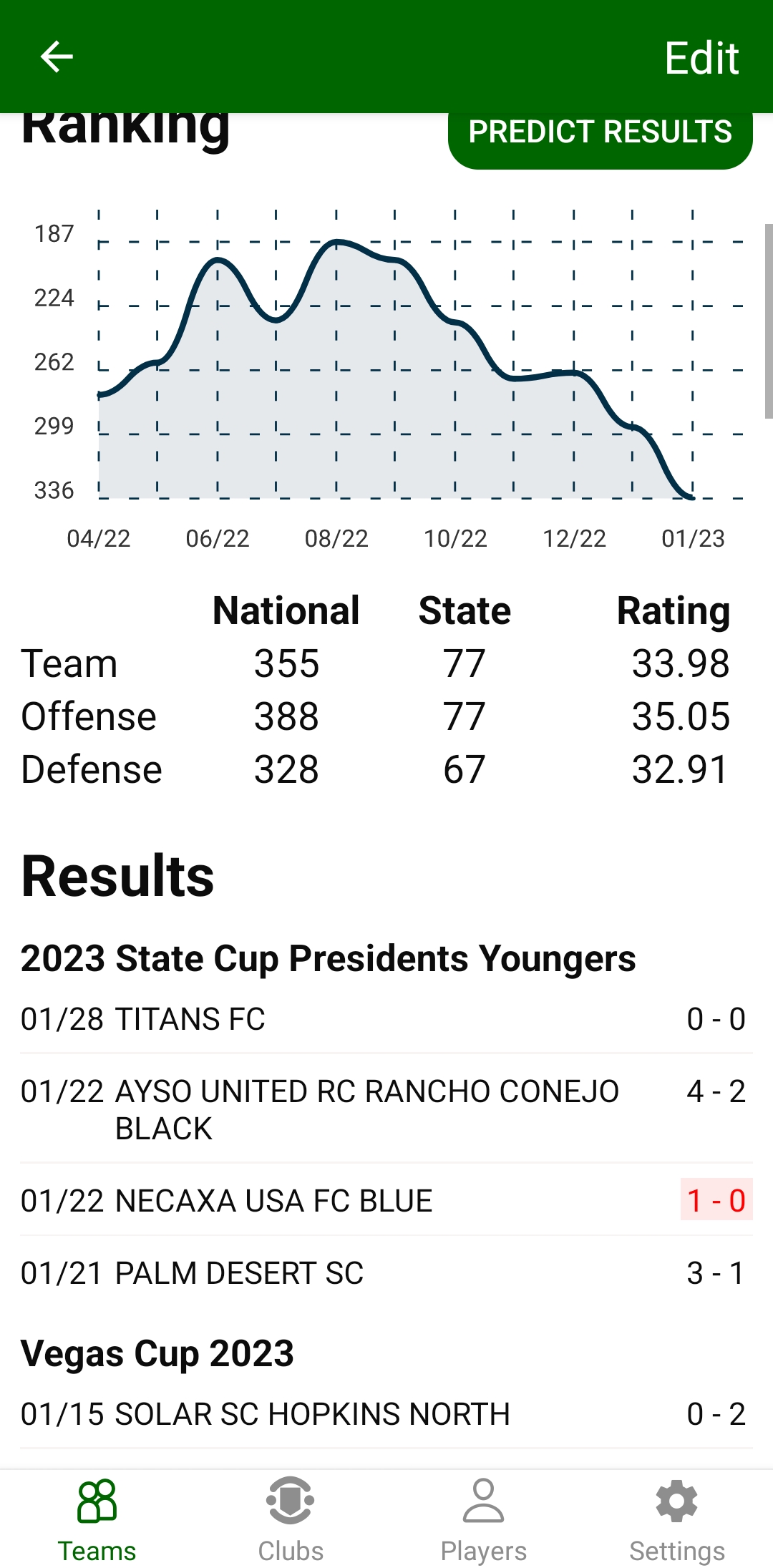Tap the back arrow icon
This screenshot has width=773, height=1568.
(57, 57)
